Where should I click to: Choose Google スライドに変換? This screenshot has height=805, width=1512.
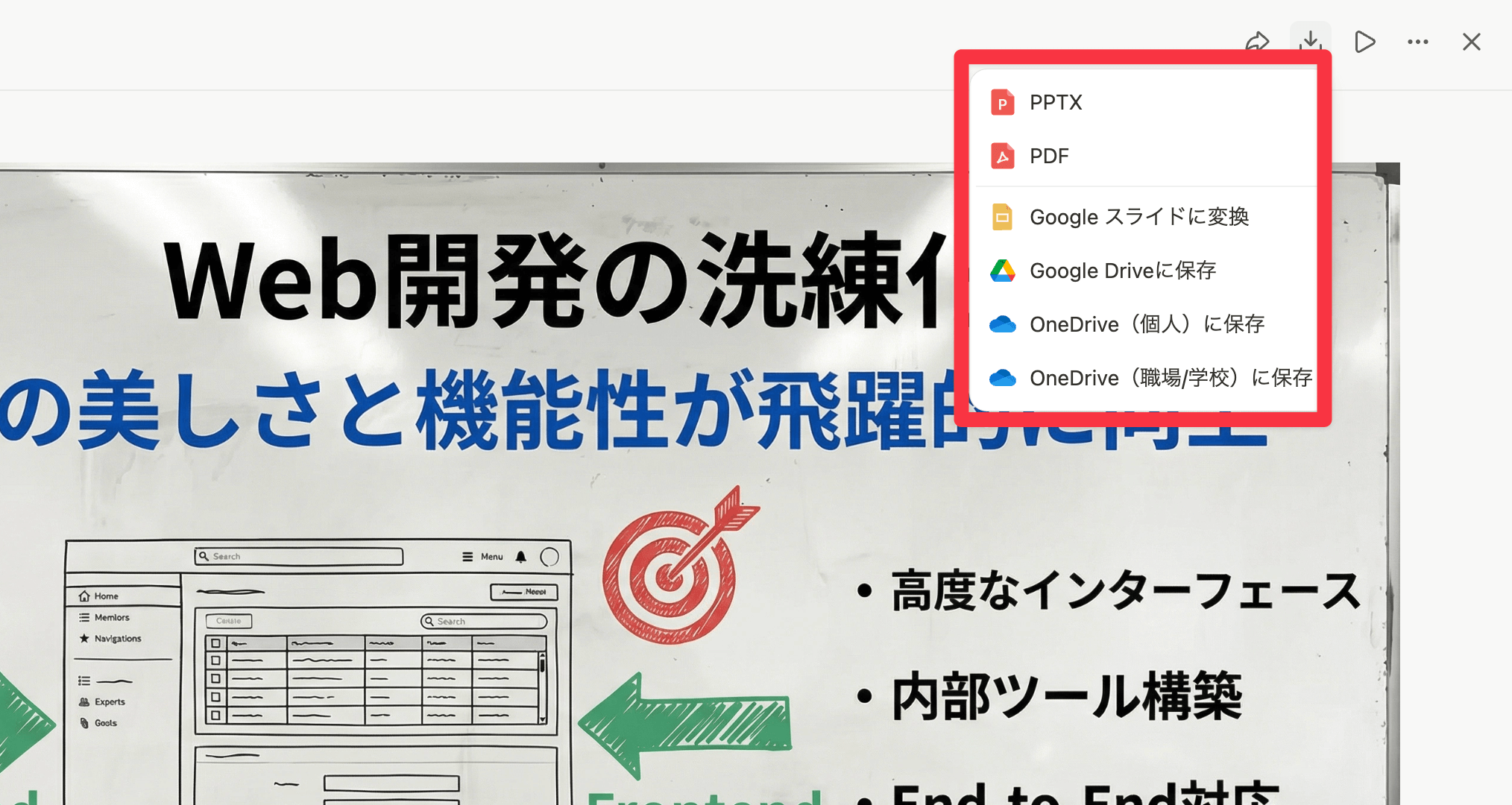pyautogui.click(x=1139, y=217)
